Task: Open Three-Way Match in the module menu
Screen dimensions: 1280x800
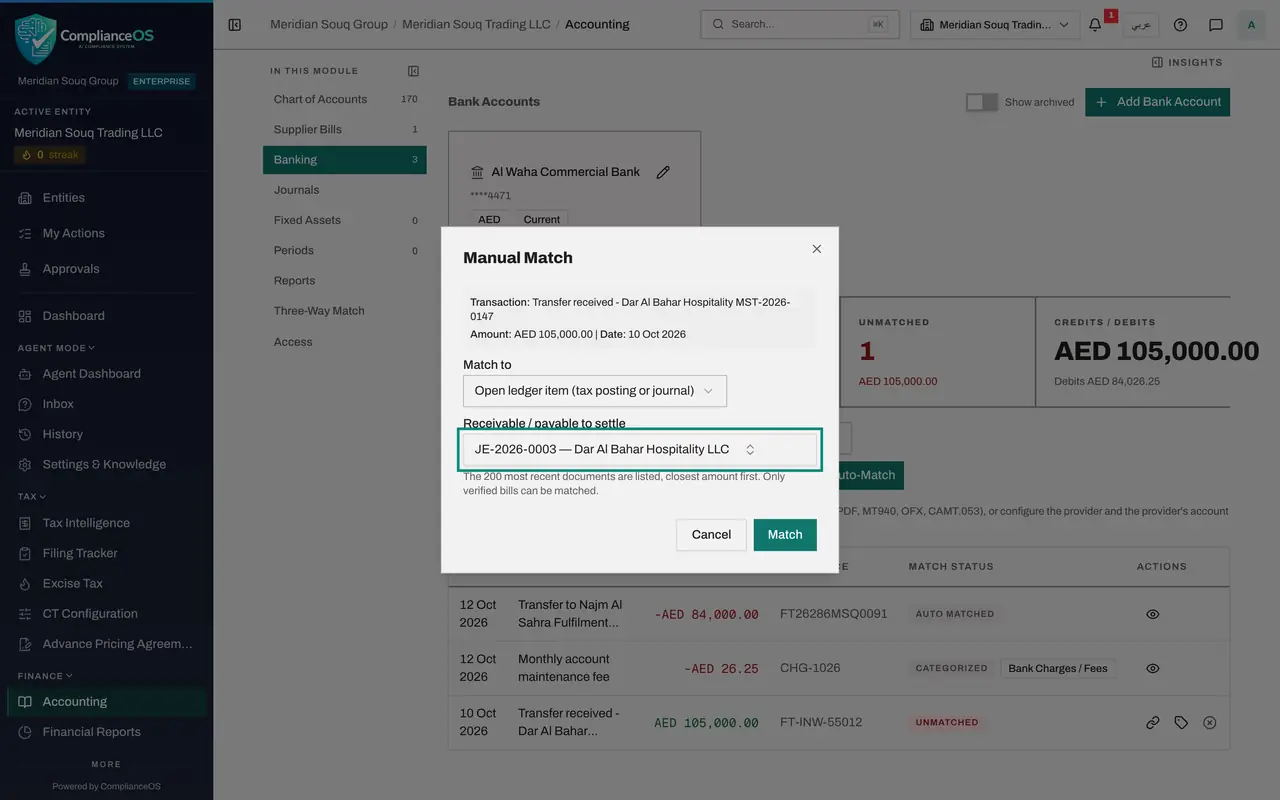Action: click(x=345, y=311)
